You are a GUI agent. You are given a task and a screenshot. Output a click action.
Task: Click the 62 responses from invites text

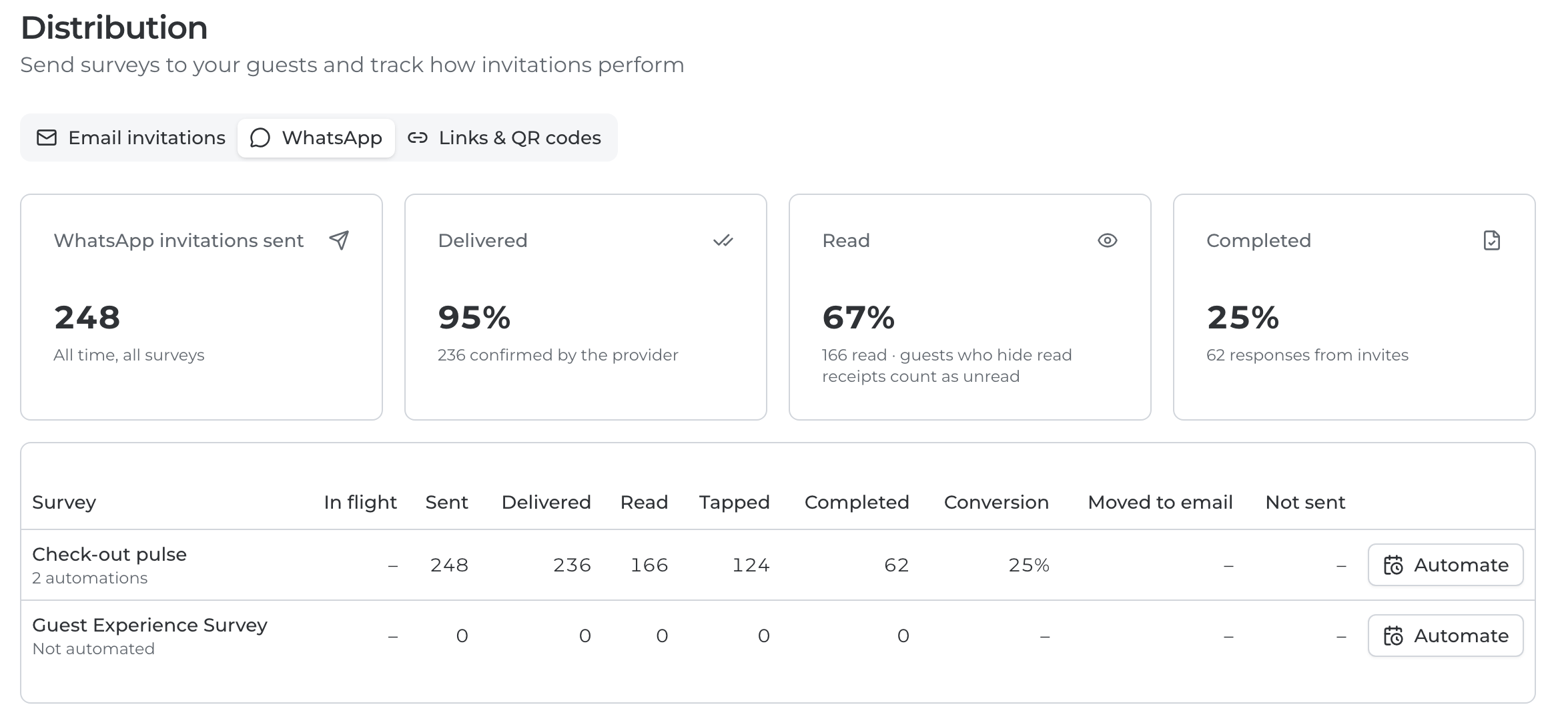click(x=1307, y=355)
